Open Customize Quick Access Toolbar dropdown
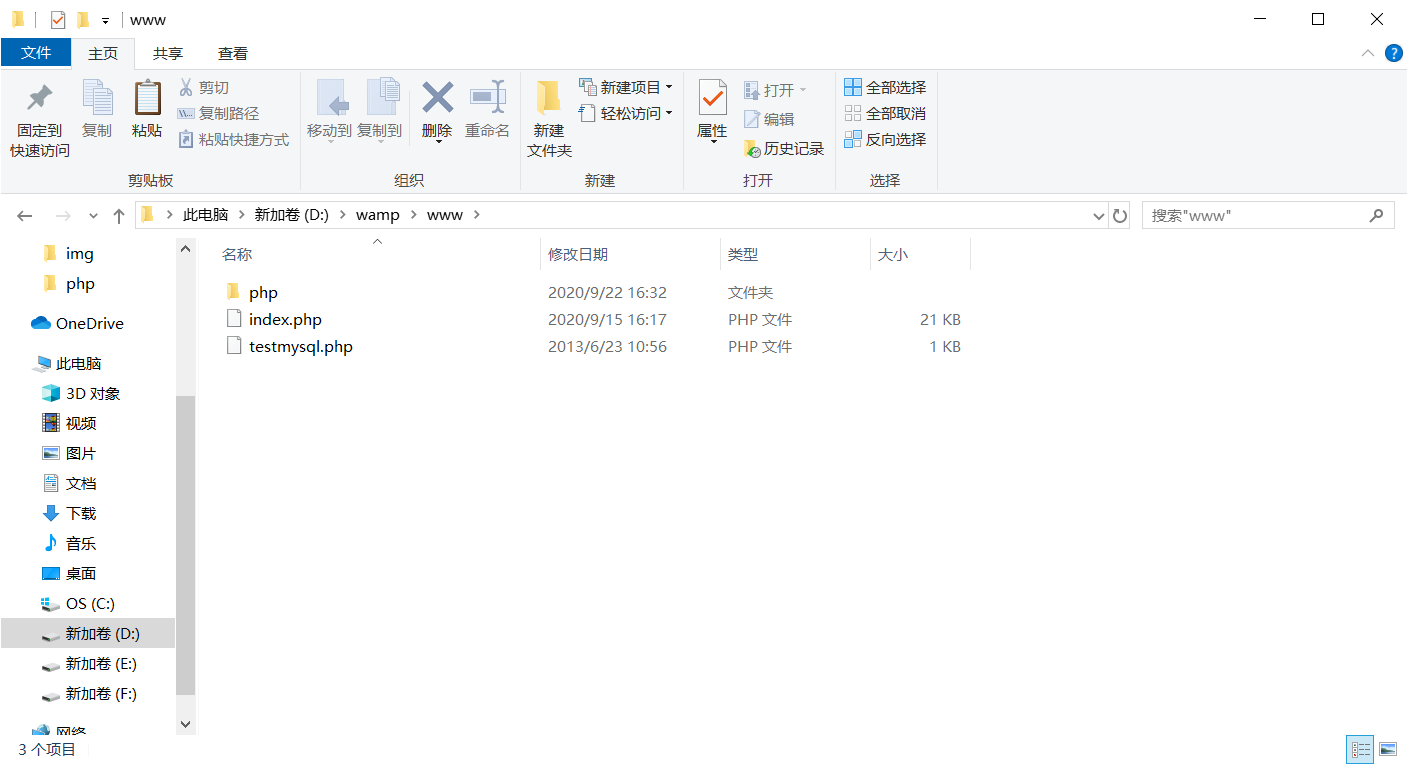 (105, 20)
